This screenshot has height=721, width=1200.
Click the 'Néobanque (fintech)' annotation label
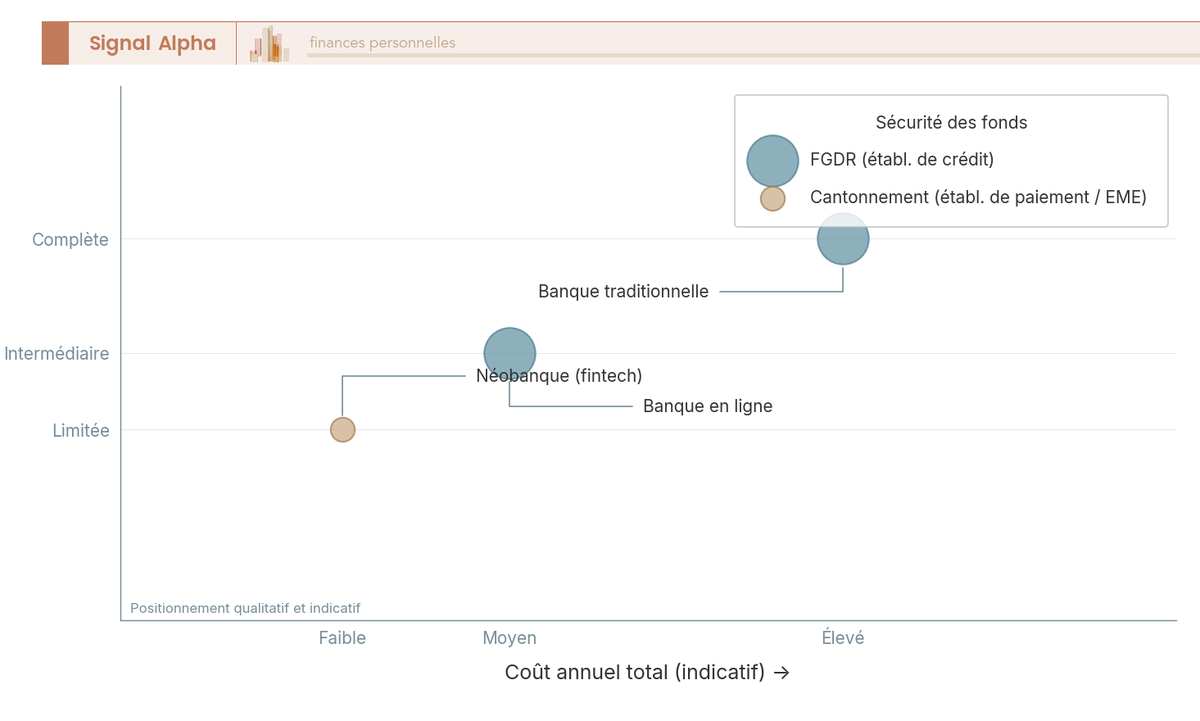click(559, 376)
